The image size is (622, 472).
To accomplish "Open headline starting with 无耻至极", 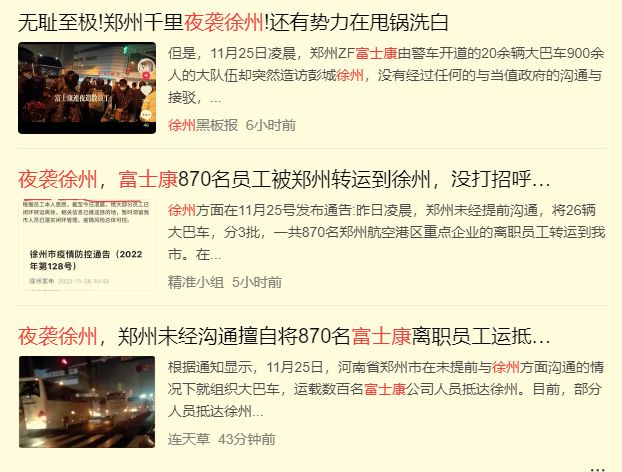I will [x=233, y=22].
